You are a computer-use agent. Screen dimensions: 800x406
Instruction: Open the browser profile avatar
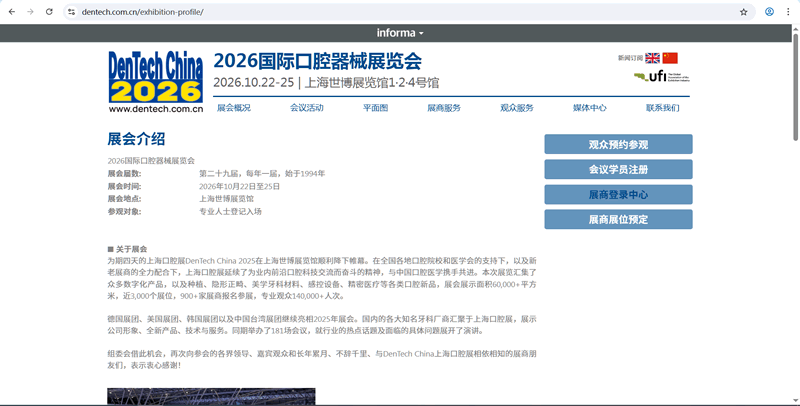769,12
